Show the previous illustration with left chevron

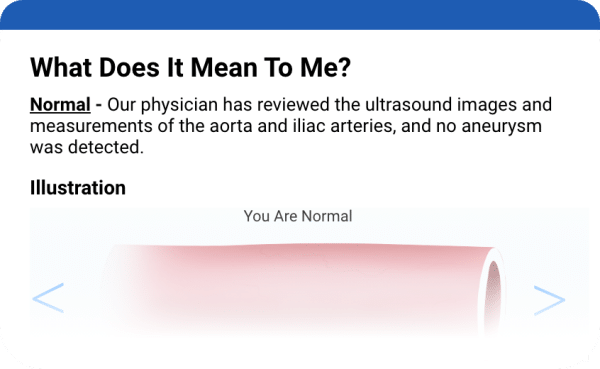point(48,298)
